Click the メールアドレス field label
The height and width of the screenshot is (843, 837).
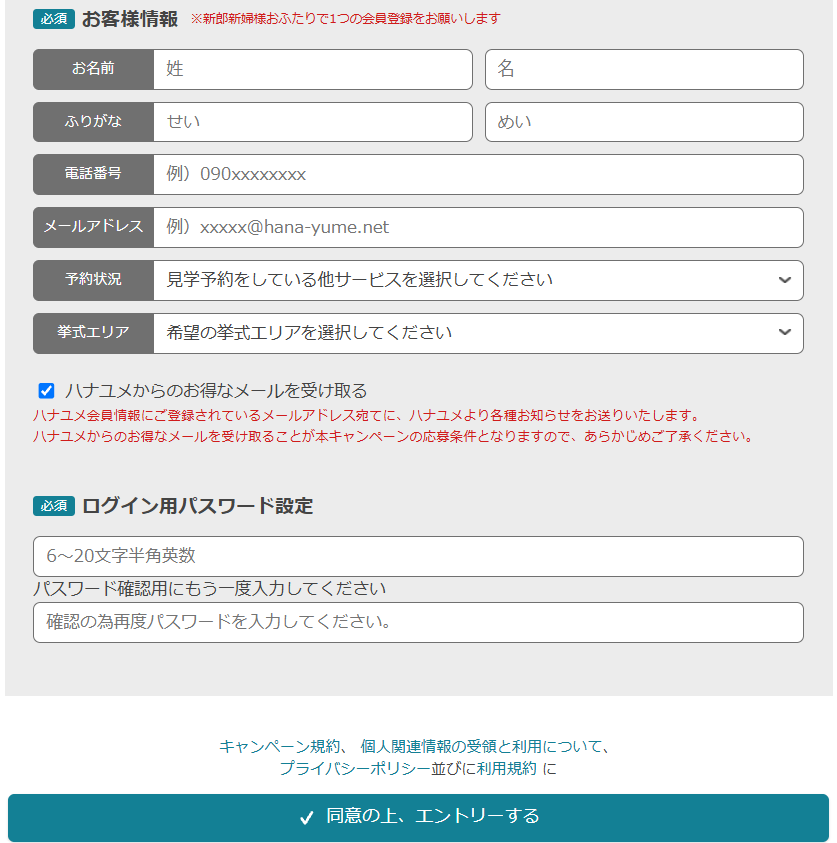pos(93,227)
